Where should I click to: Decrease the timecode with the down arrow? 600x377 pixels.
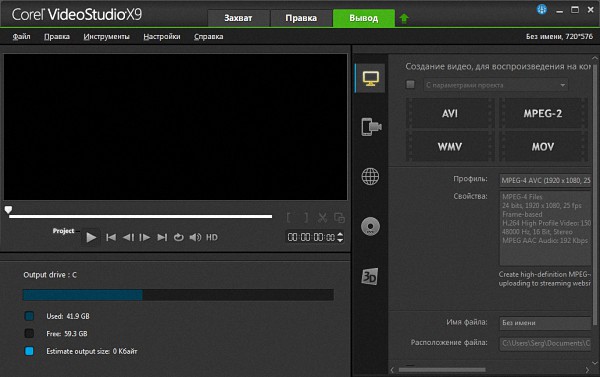pyautogui.click(x=340, y=240)
